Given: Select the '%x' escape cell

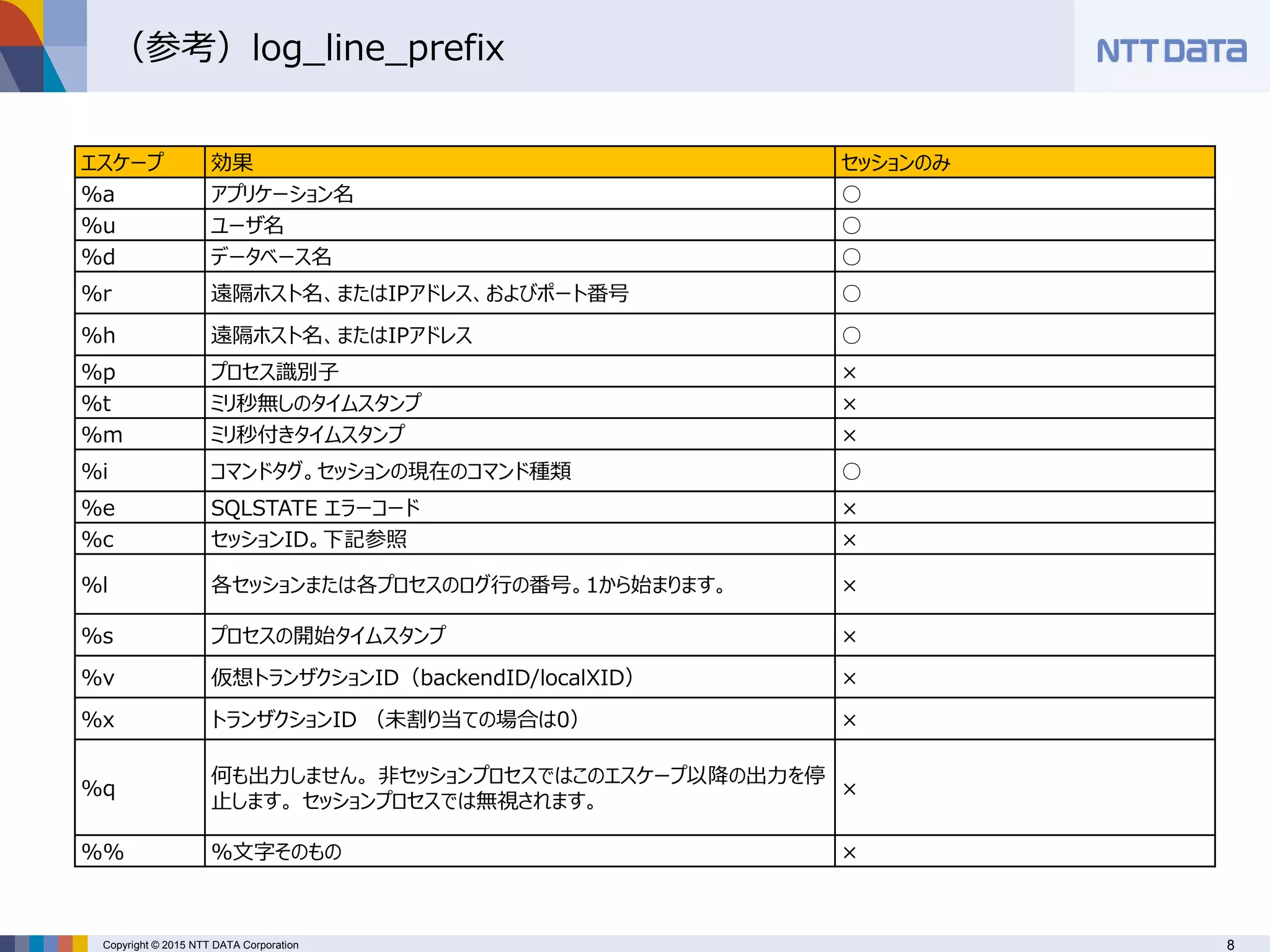Looking at the screenshot, I should [140, 719].
